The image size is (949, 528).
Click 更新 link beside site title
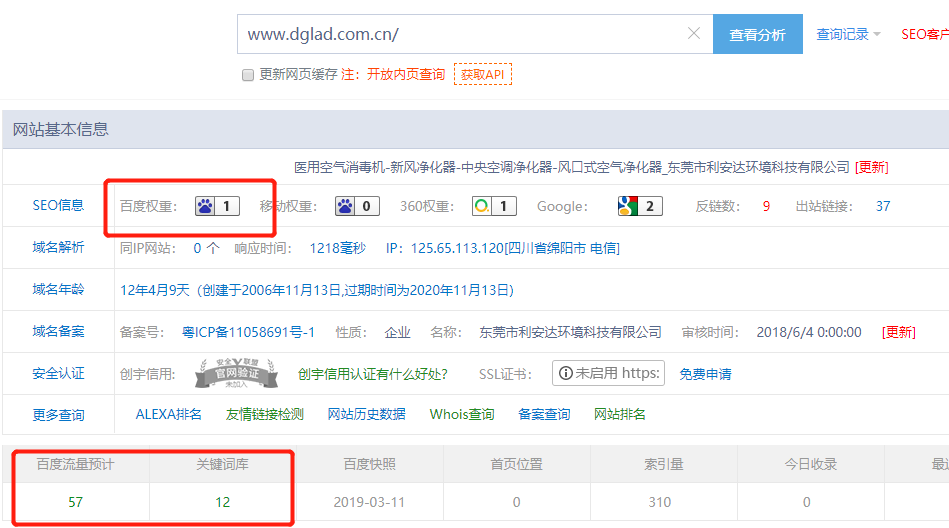tap(872, 167)
